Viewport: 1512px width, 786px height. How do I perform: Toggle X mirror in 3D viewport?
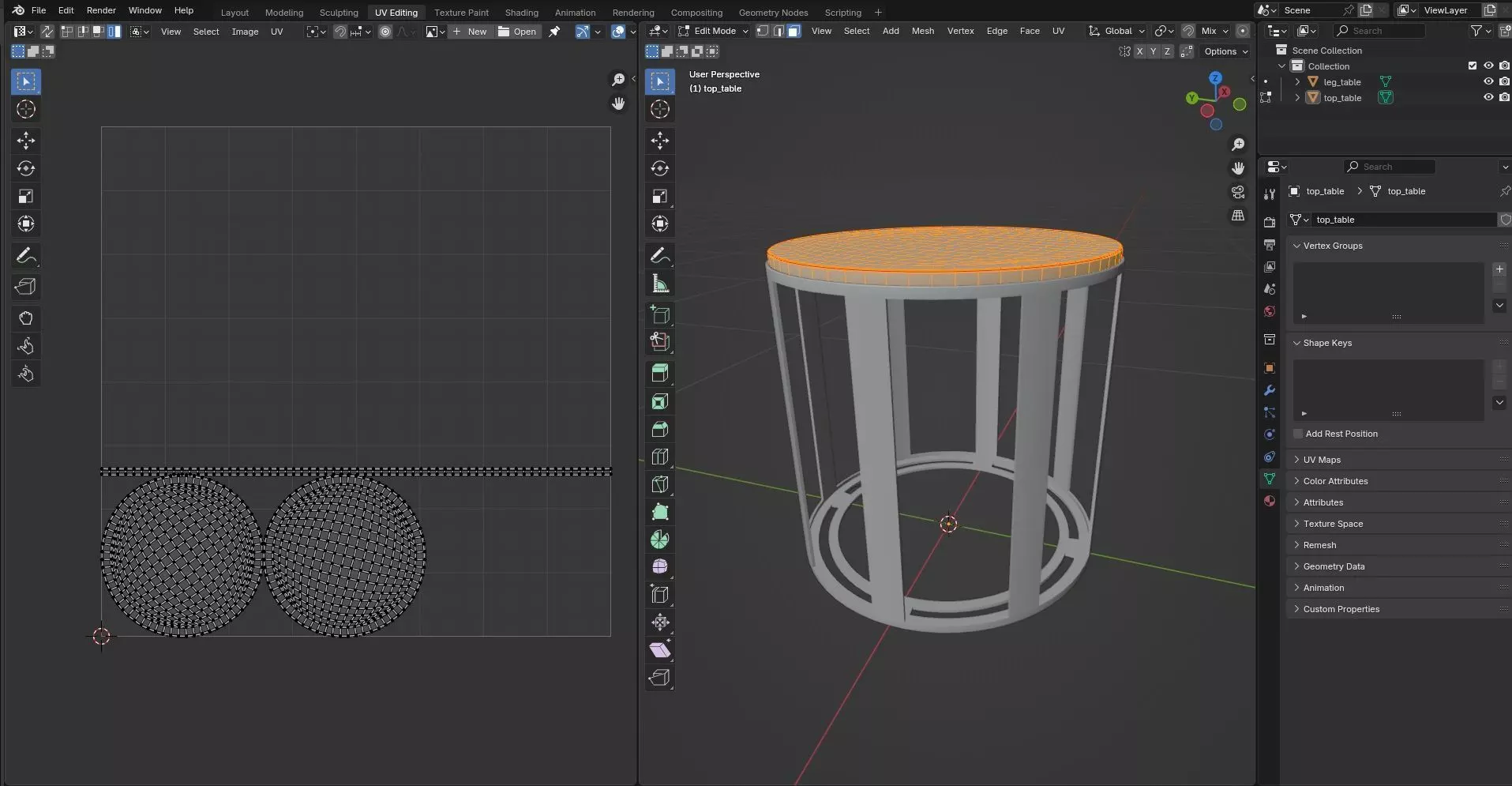click(1139, 51)
